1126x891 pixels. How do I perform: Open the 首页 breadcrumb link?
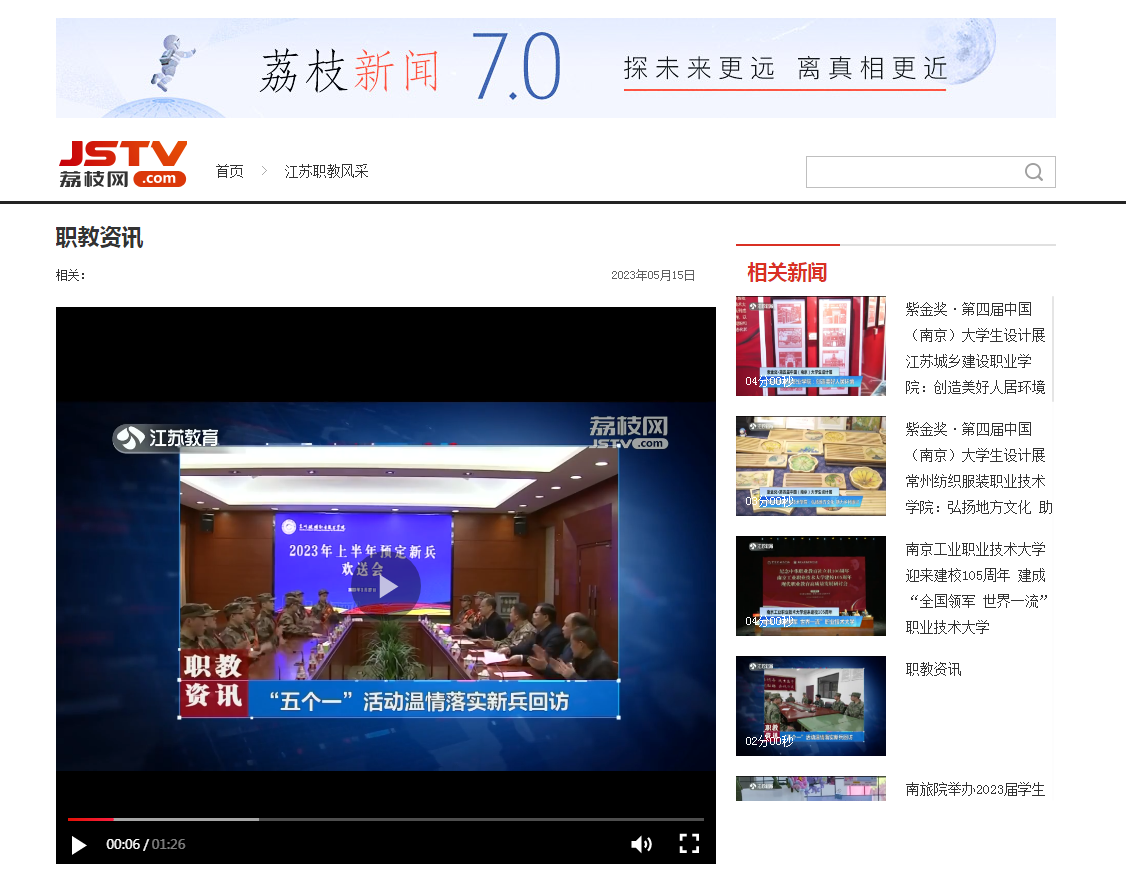click(230, 171)
